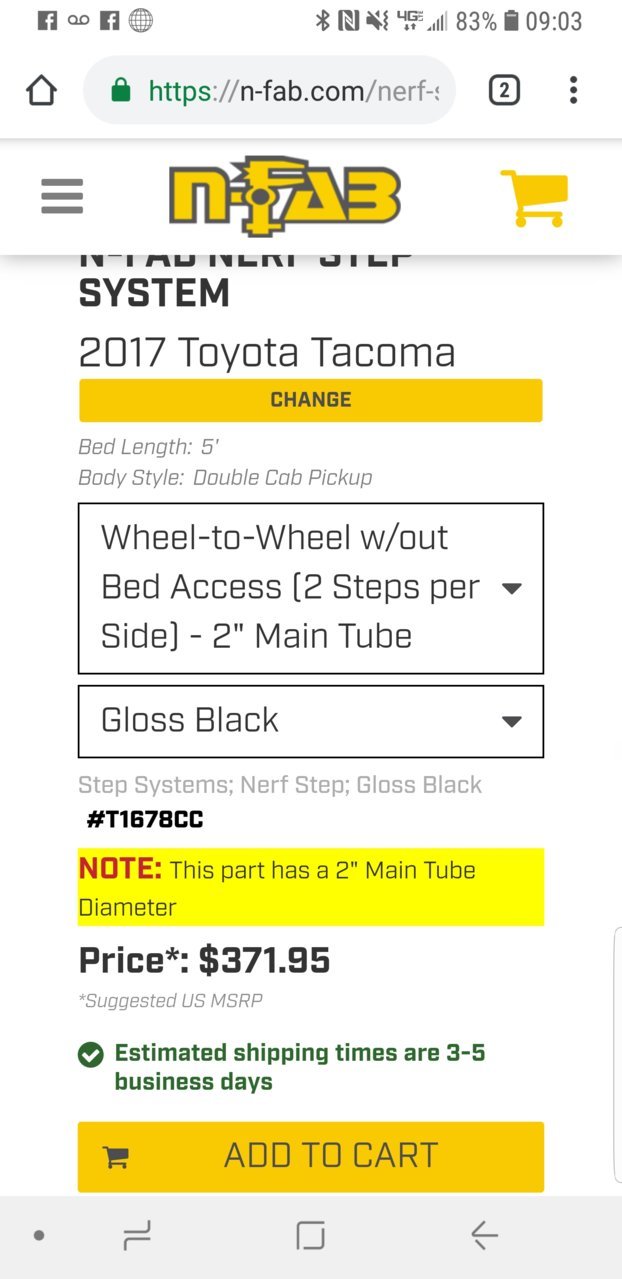Open the shopping cart icon
The width and height of the screenshot is (622, 1279).
534,197
